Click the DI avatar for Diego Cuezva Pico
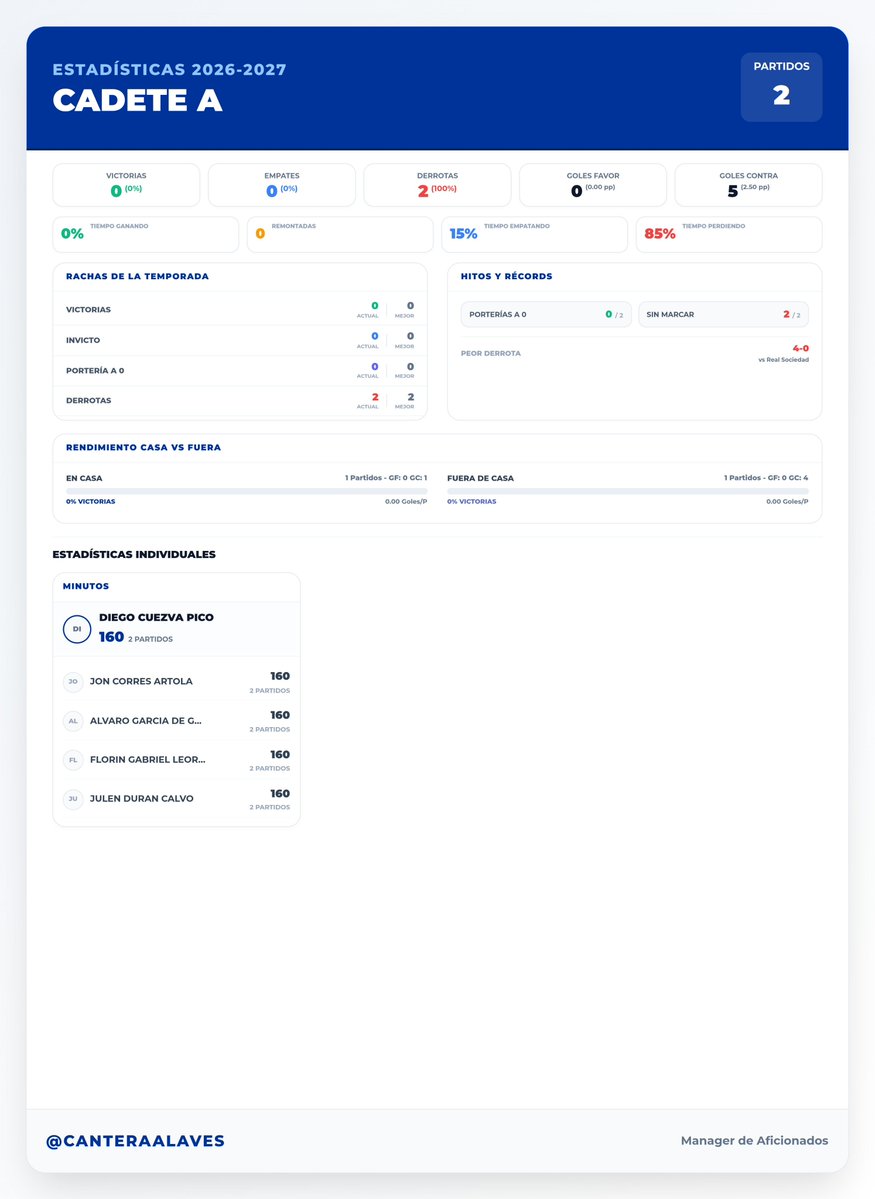The height and width of the screenshot is (1199, 875). (x=76, y=629)
